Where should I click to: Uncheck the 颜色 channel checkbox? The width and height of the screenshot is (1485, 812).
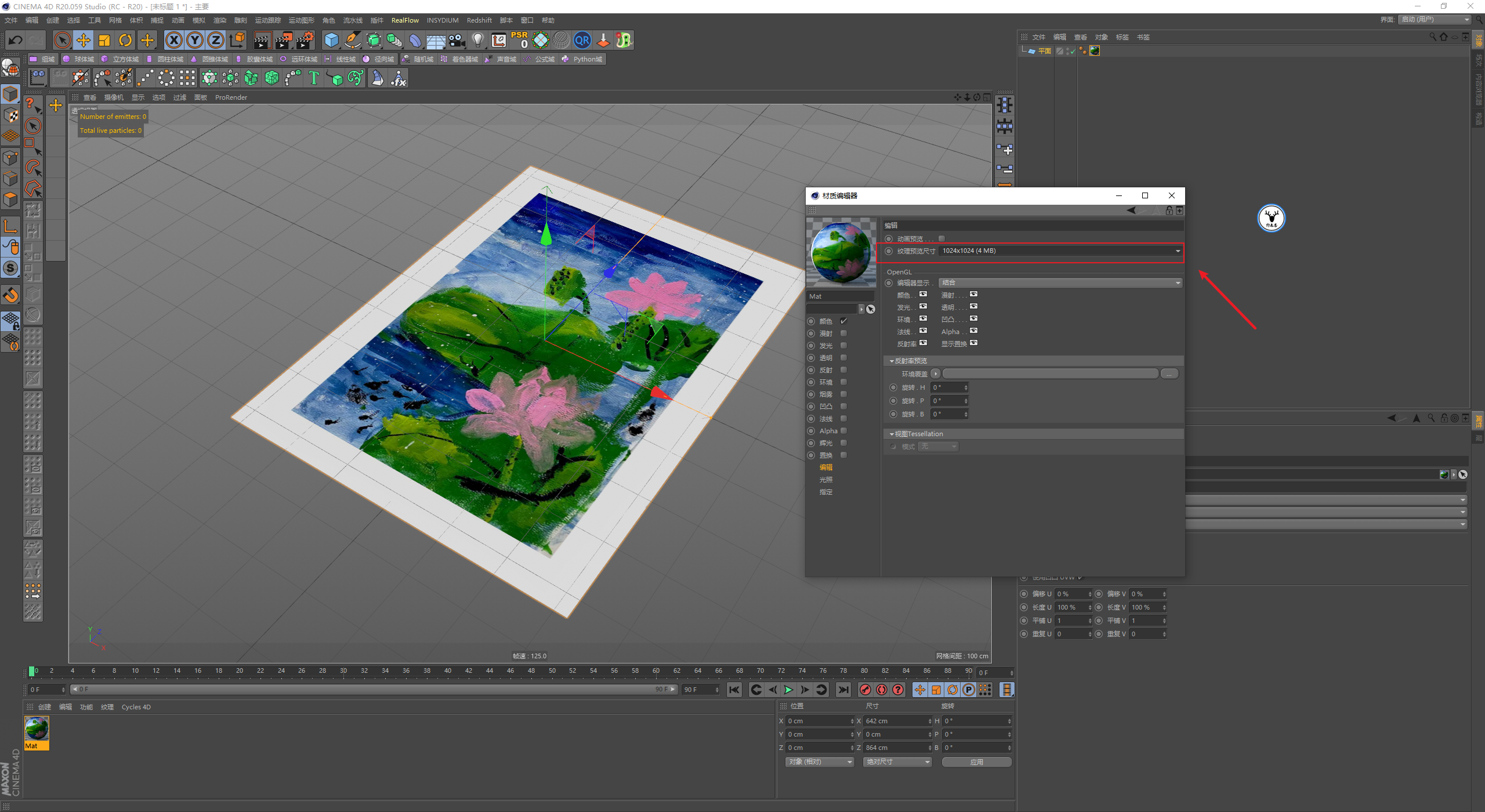844,321
